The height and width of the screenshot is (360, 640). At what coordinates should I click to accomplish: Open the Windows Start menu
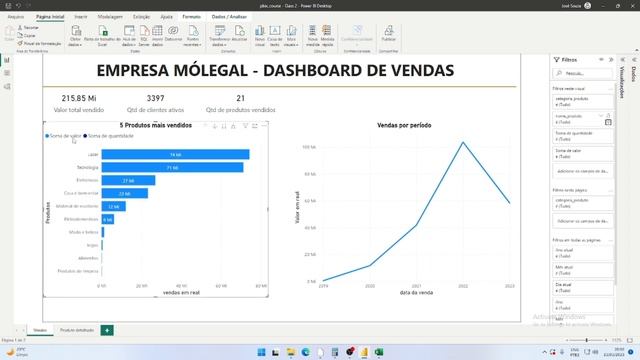[261, 352]
